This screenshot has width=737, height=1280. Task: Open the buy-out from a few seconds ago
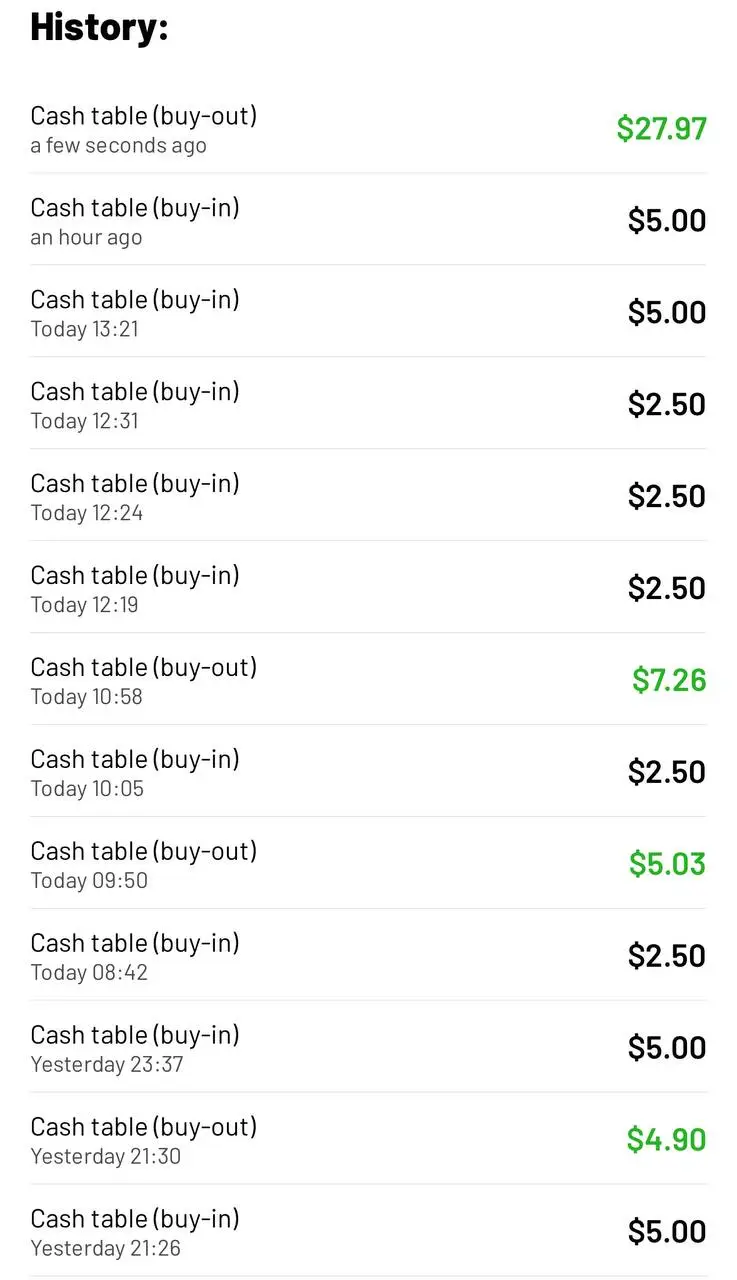coord(368,129)
